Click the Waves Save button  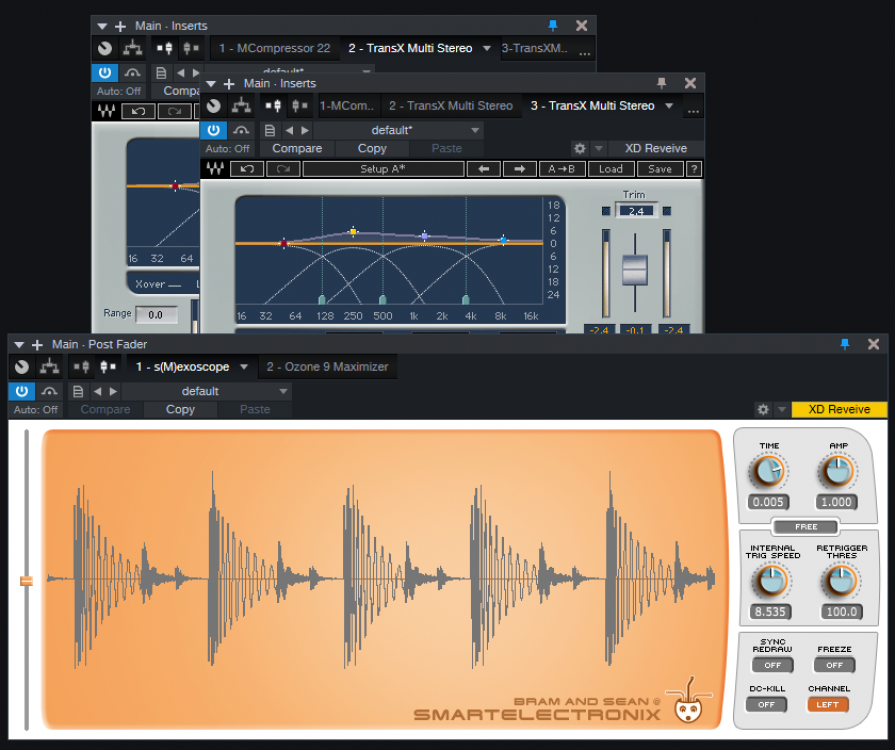click(659, 169)
